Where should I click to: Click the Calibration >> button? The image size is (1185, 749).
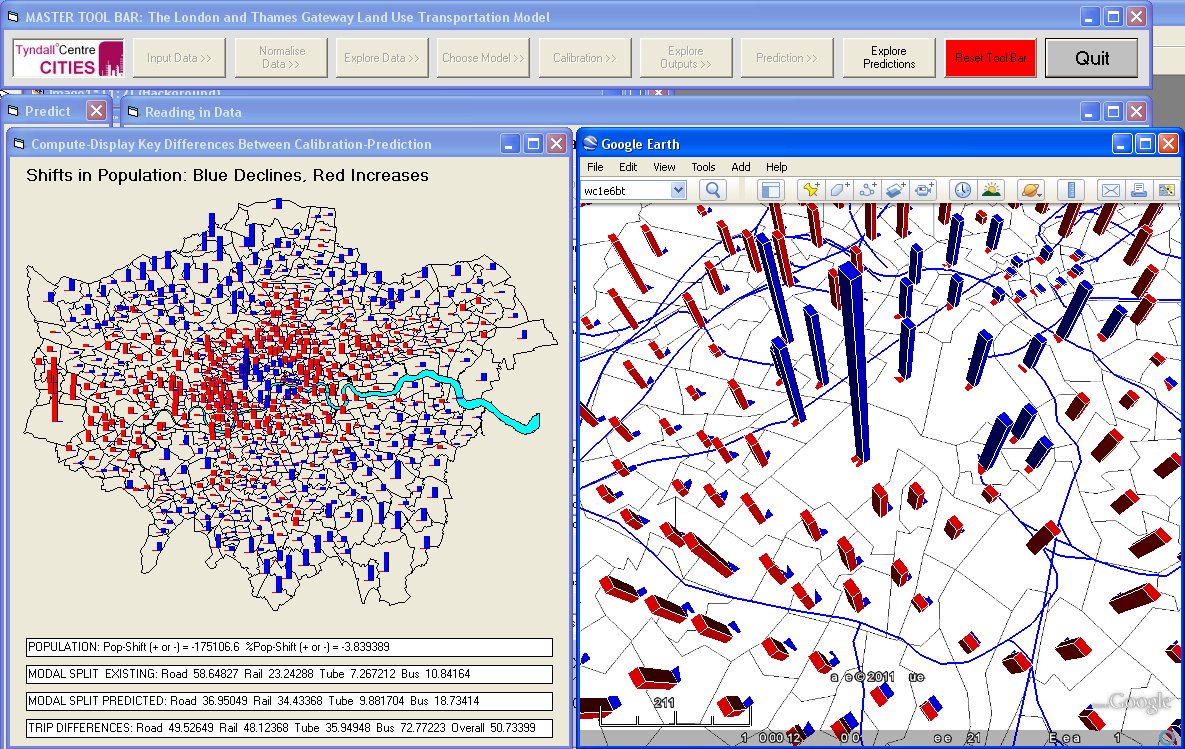(x=584, y=58)
